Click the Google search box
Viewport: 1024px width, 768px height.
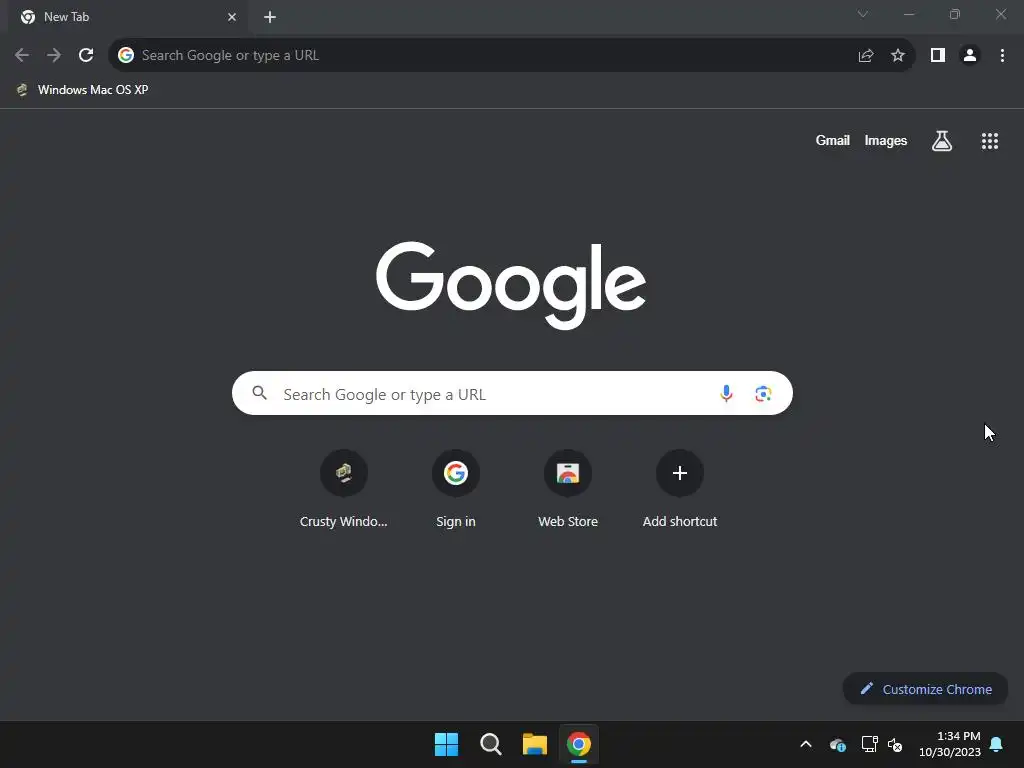(x=512, y=393)
